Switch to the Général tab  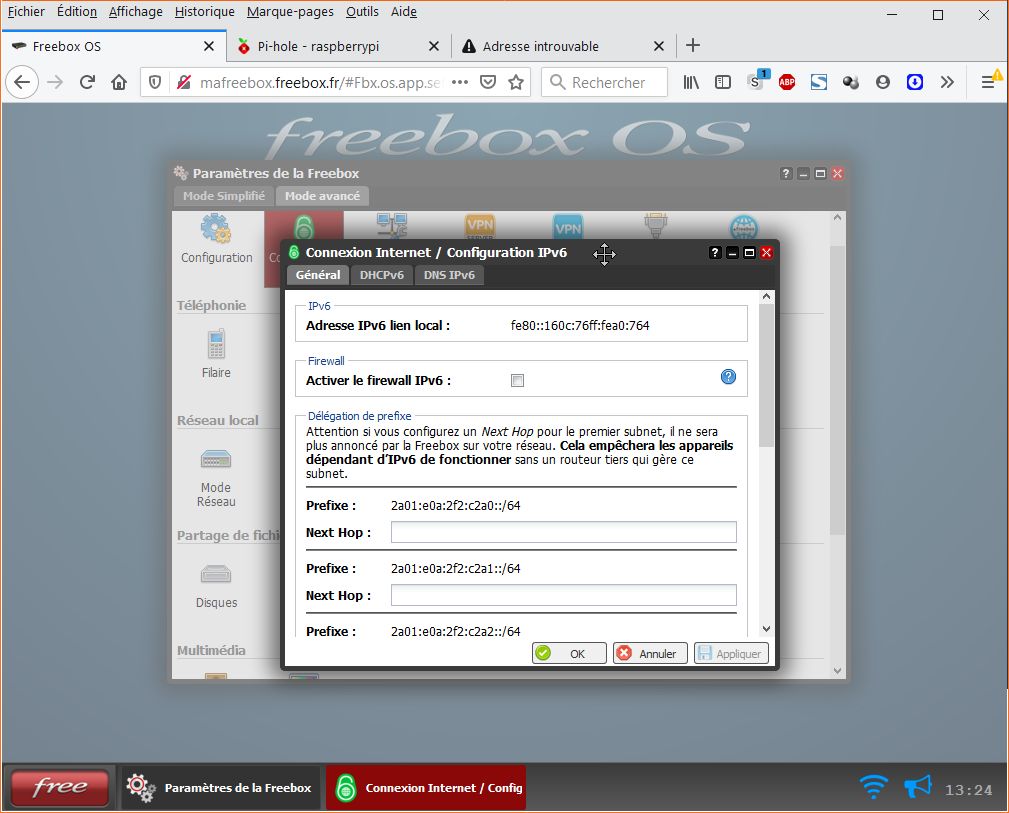pyautogui.click(x=318, y=275)
